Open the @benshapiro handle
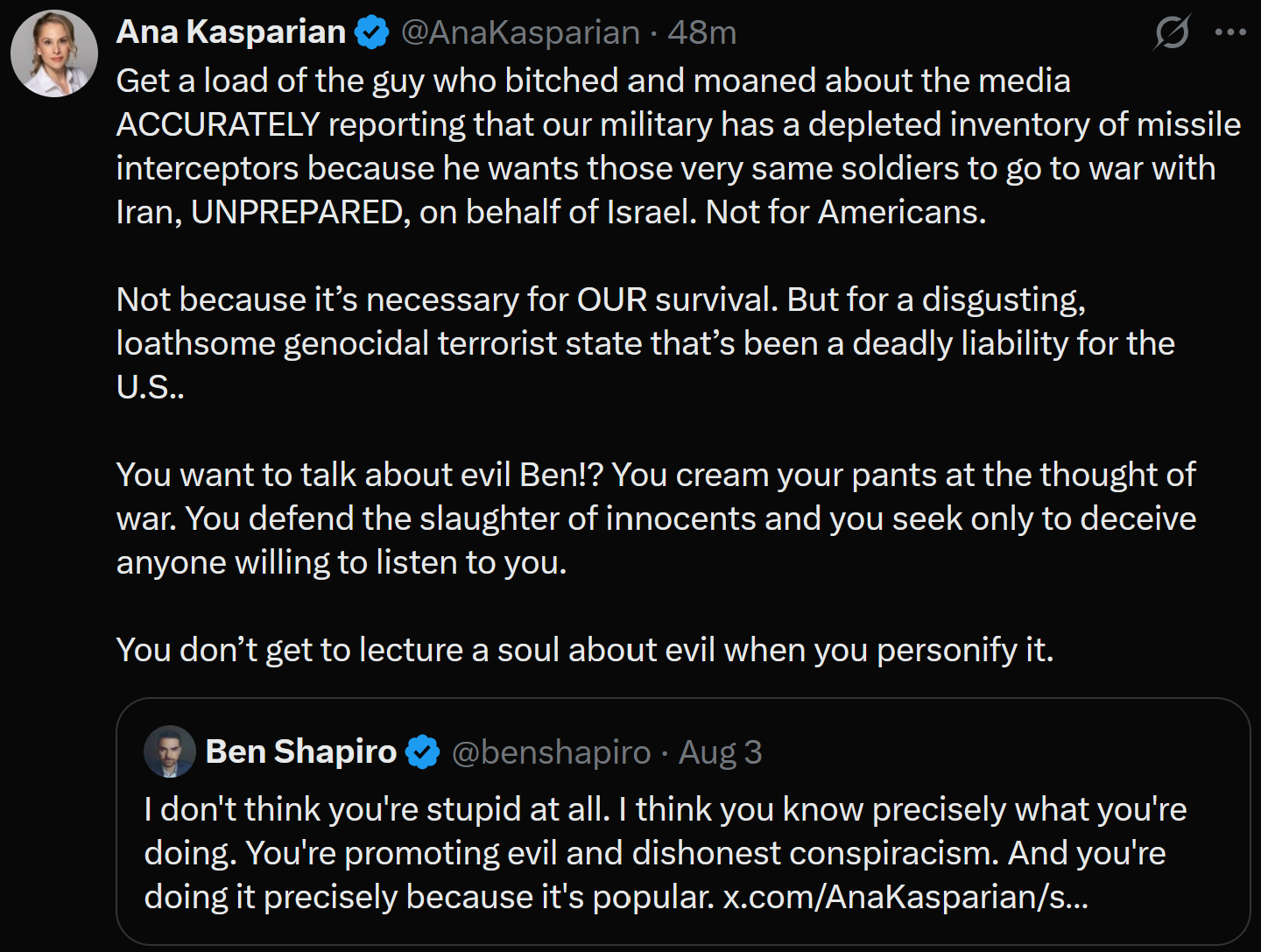Image resolution: width=1261 pixels, height=952 pixels. [x=552, y=752]
